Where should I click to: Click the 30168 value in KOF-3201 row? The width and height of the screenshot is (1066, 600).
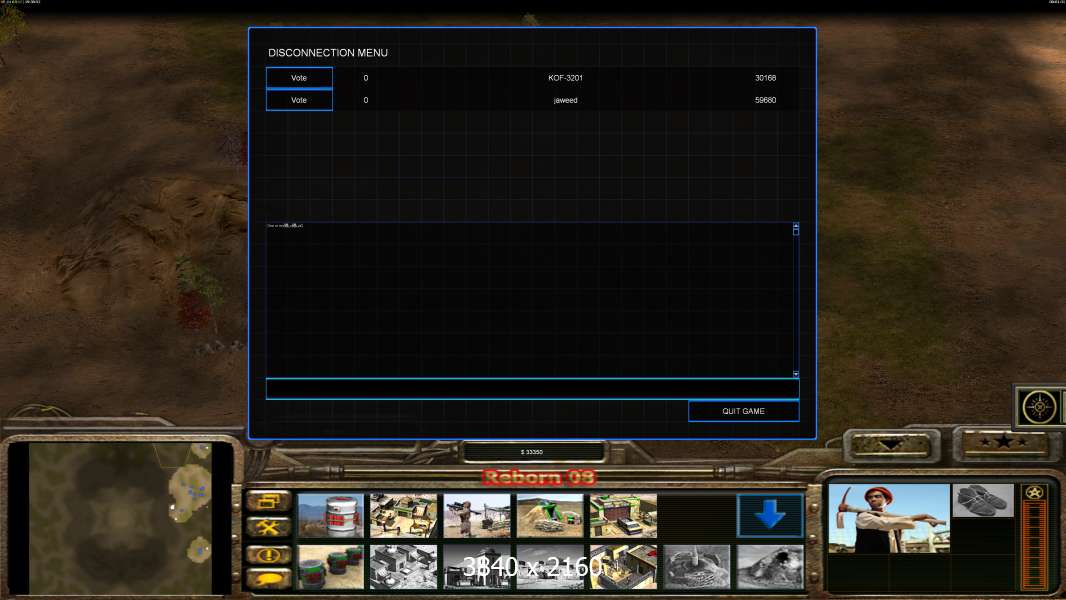tap(766, 78)
